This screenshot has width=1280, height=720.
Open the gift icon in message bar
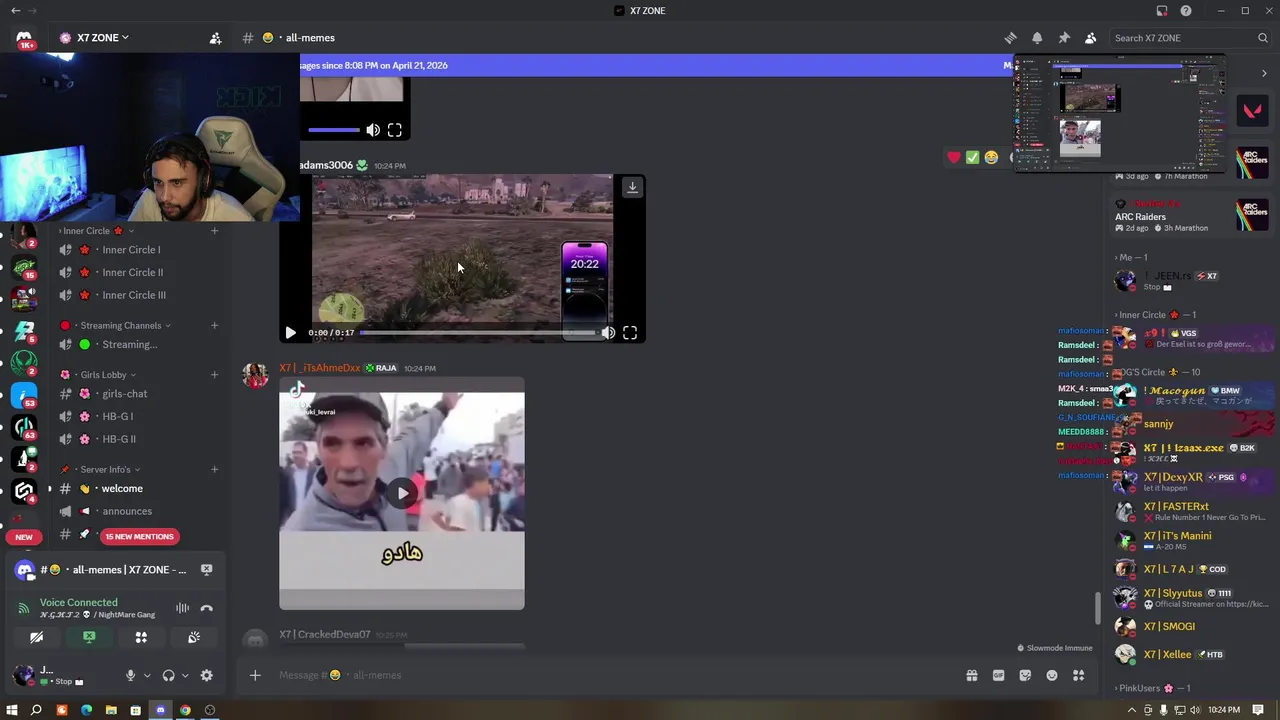971,675
